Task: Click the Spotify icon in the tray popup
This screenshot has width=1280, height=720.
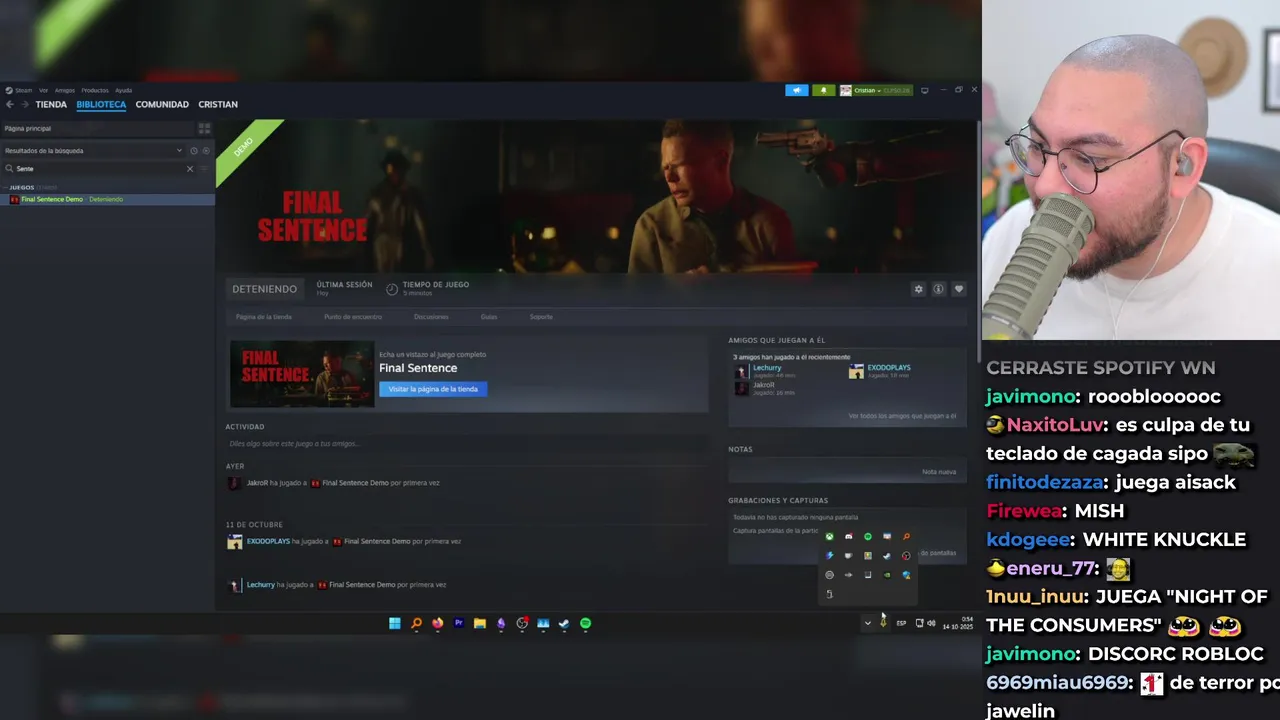Action: pos(868,537)
